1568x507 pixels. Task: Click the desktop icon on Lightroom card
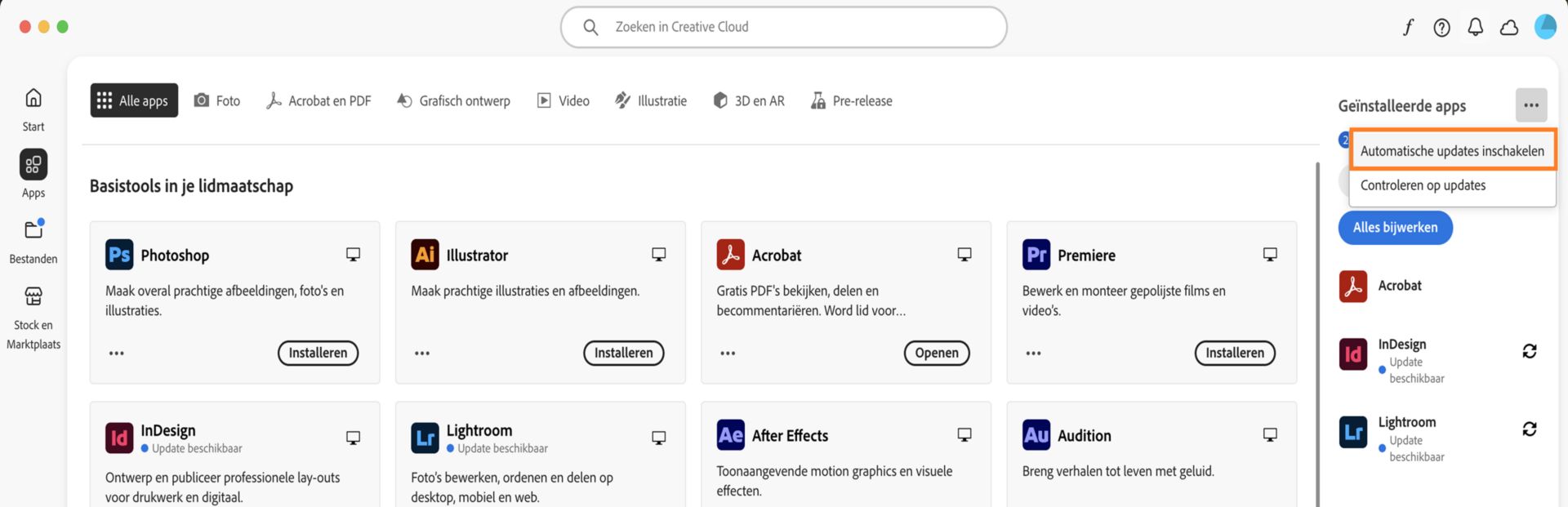(658, 438)
